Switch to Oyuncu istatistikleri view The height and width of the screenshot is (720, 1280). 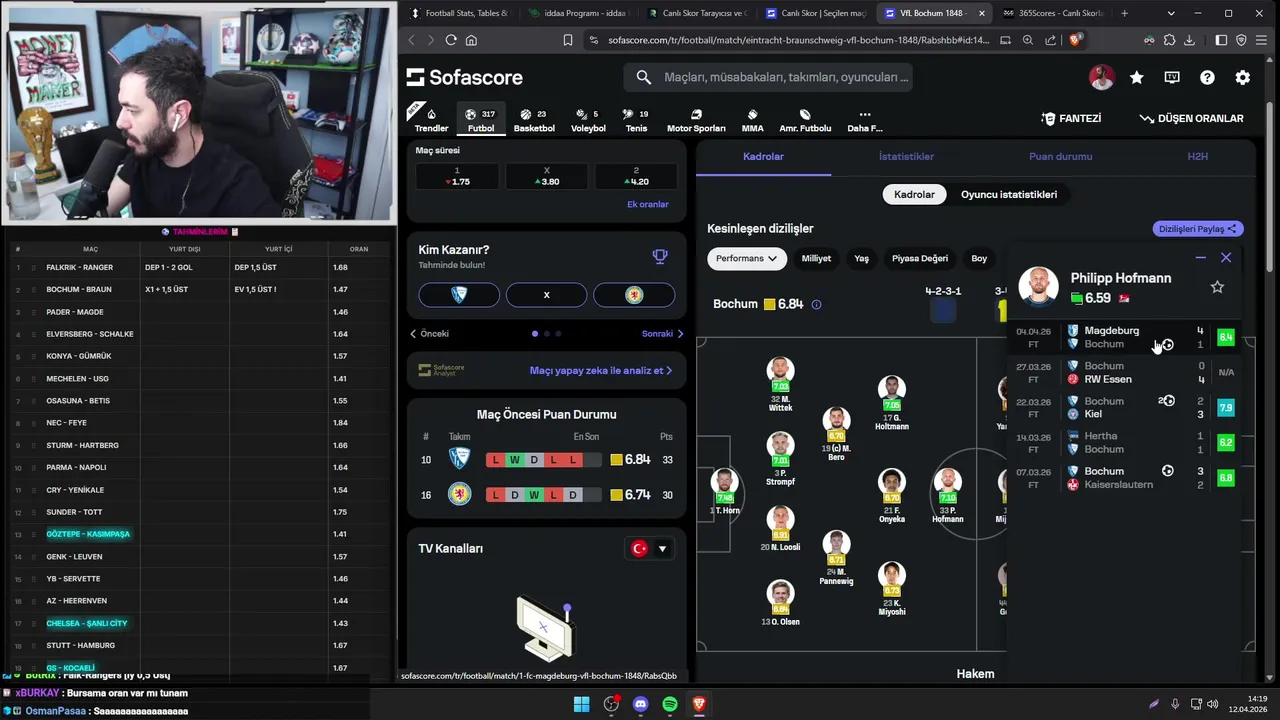pyautogui.click(x=1009, y=195)
